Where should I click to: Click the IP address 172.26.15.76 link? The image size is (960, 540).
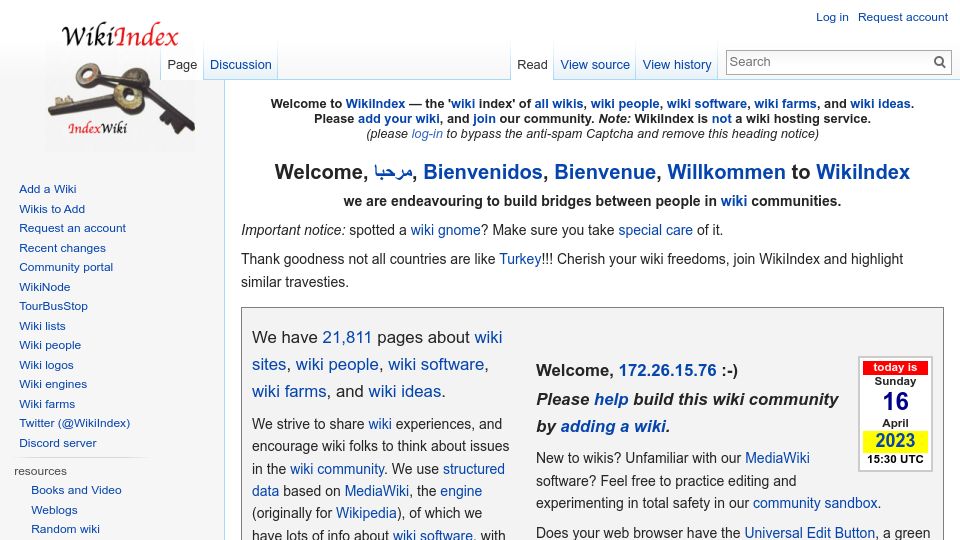click(x=667, y=370)
